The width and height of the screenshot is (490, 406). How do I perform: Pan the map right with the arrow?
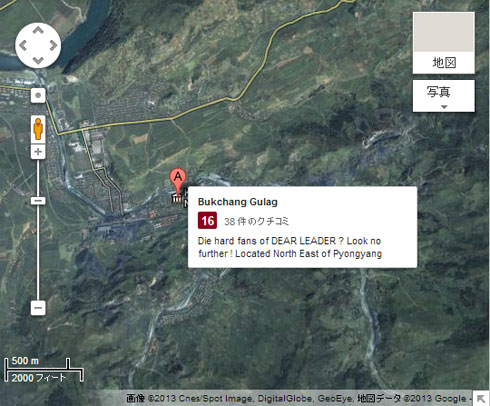point(53,45)
